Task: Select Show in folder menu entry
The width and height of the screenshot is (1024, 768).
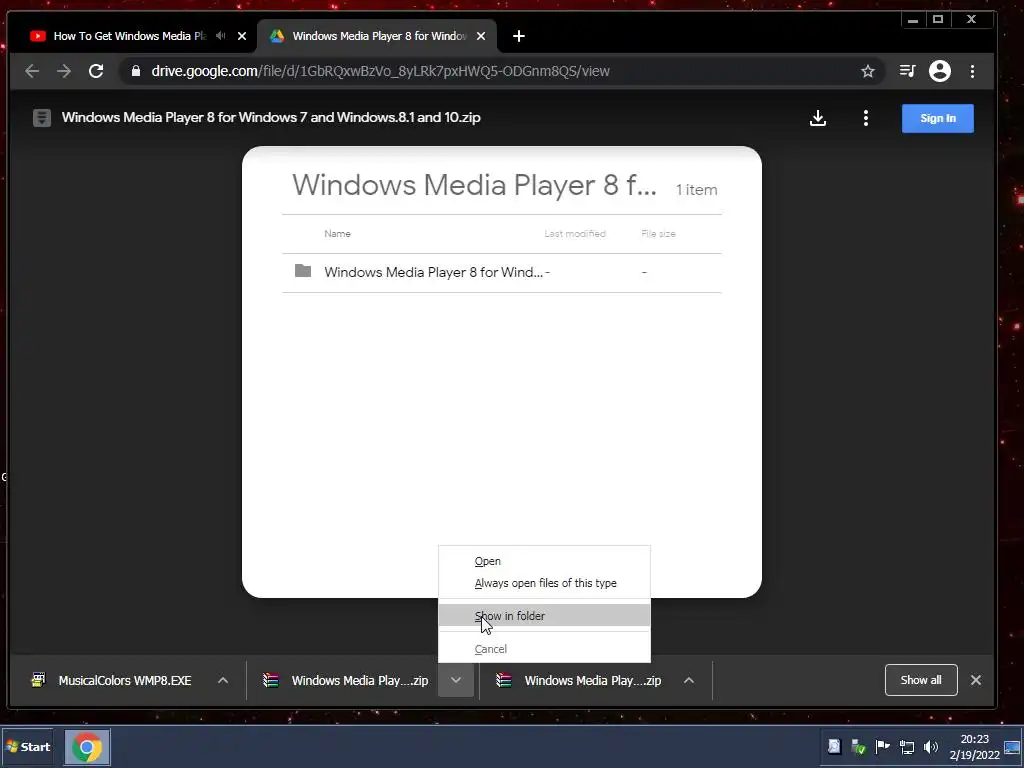Action: [544, 615]
